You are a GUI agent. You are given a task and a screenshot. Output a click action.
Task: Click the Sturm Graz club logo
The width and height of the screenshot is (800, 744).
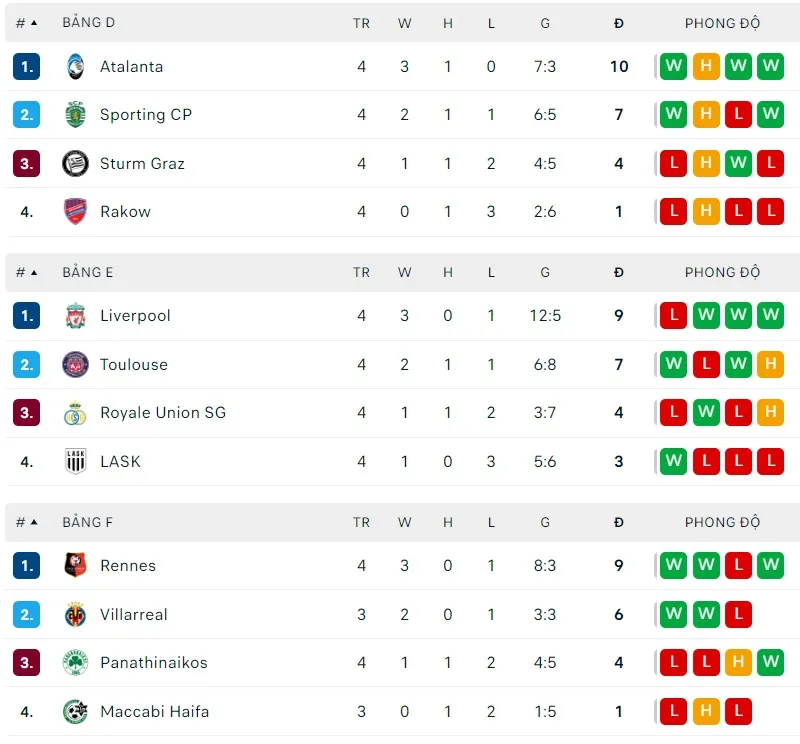(x=75, y=163)
